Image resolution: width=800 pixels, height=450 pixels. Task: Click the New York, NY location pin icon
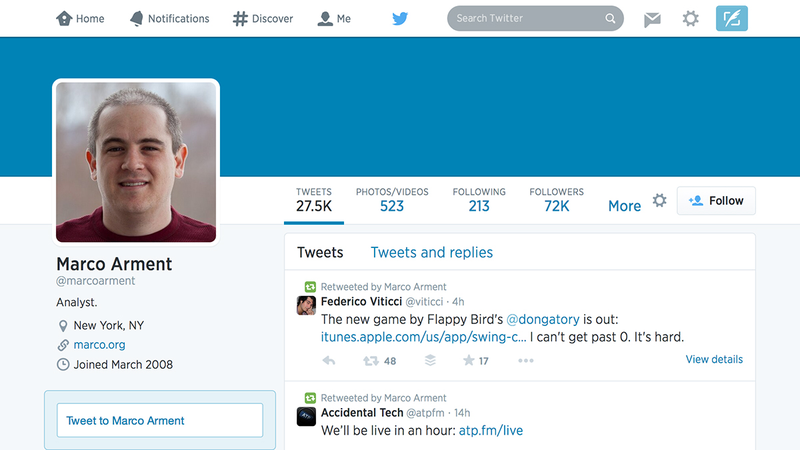click(x=63, y=326)
